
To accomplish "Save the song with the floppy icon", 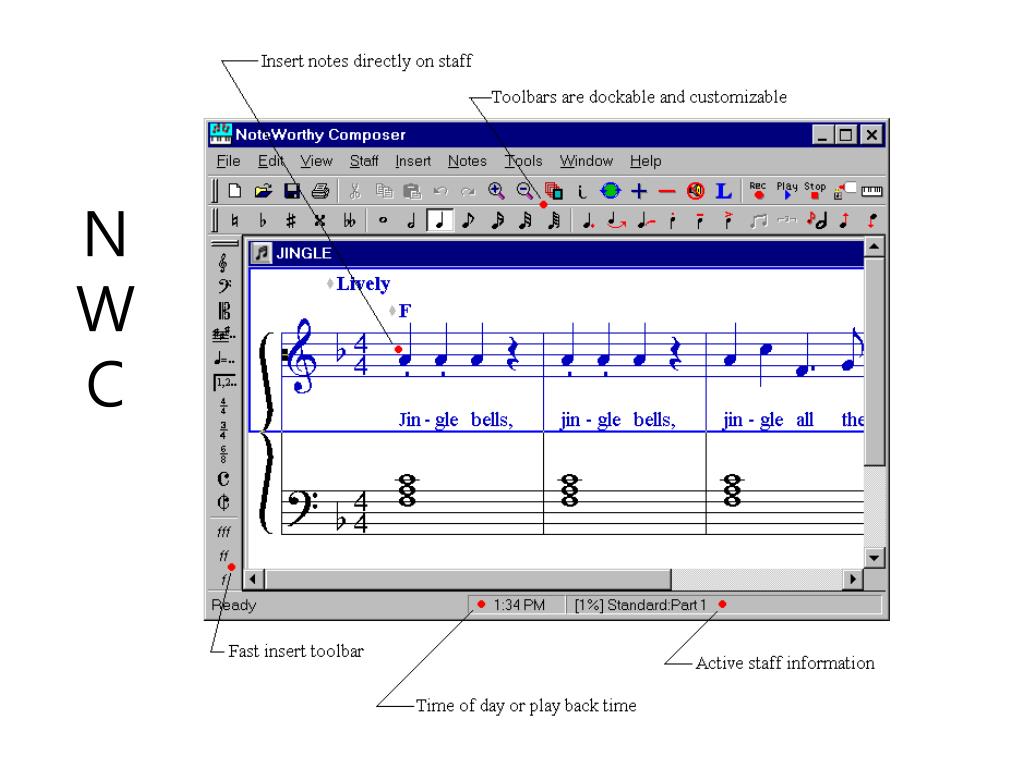I will point(292,191).
